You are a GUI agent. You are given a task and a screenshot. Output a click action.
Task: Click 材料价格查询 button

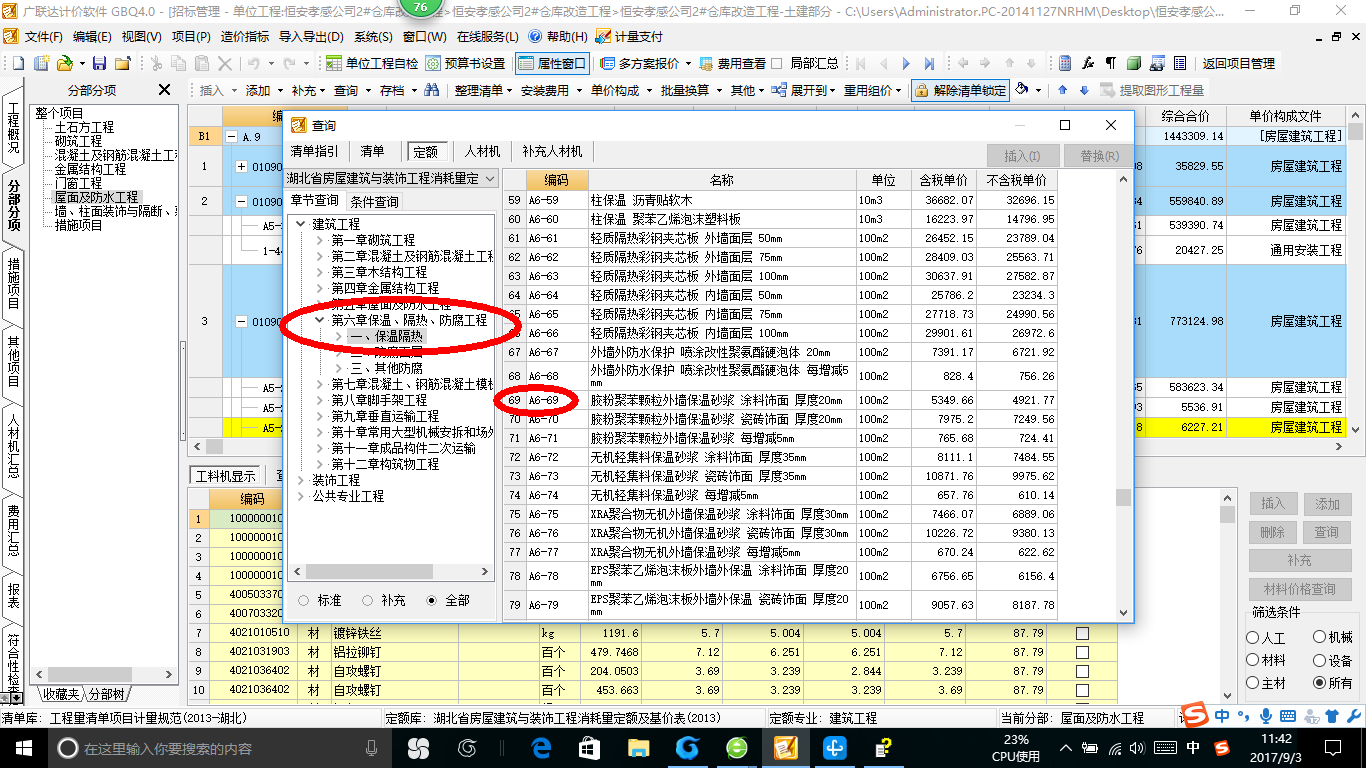click(1299, 589)
